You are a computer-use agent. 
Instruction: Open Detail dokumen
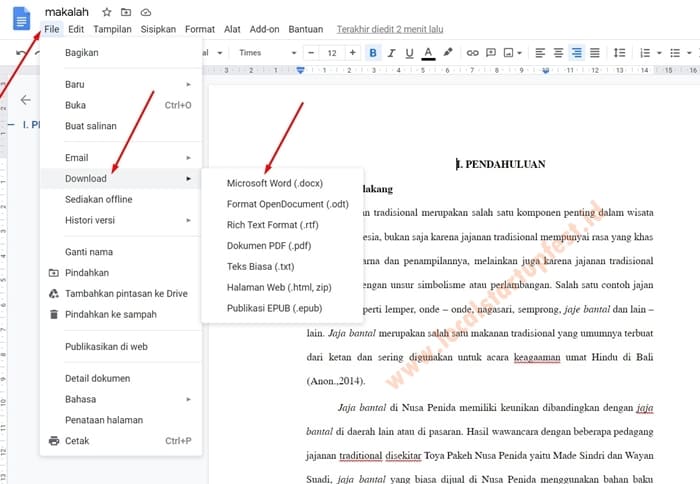point(121,378)
